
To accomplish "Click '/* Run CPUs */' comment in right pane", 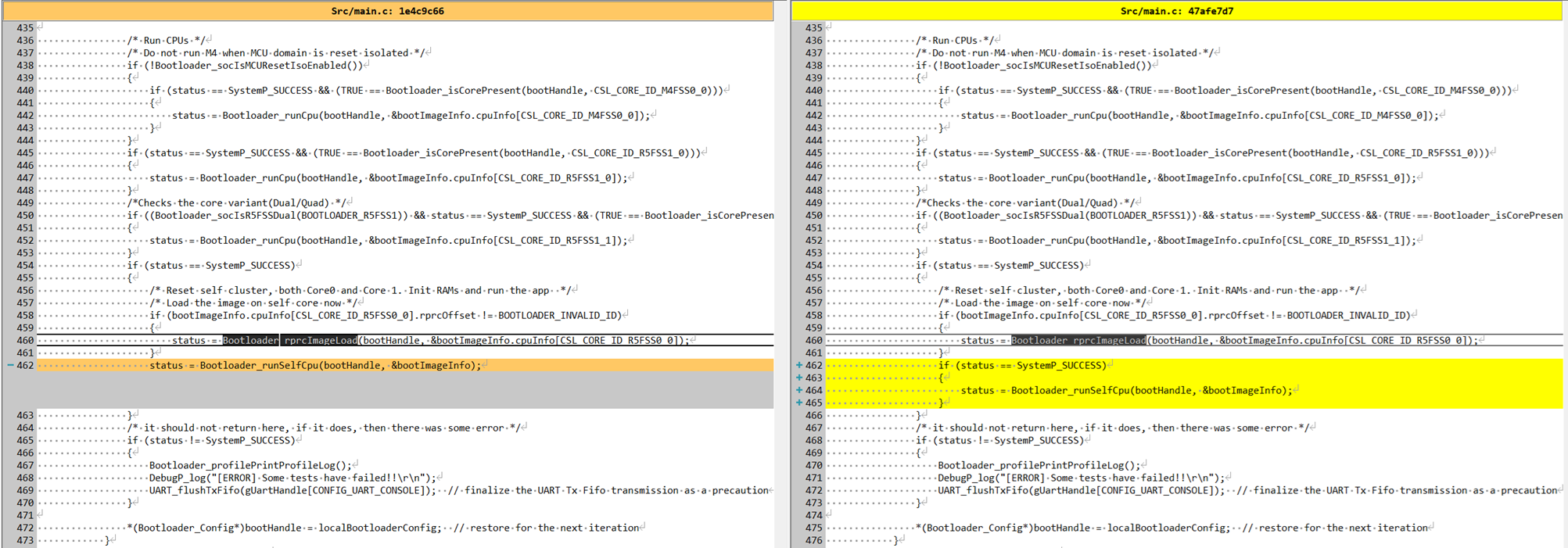I will click(x=956, y=40).
